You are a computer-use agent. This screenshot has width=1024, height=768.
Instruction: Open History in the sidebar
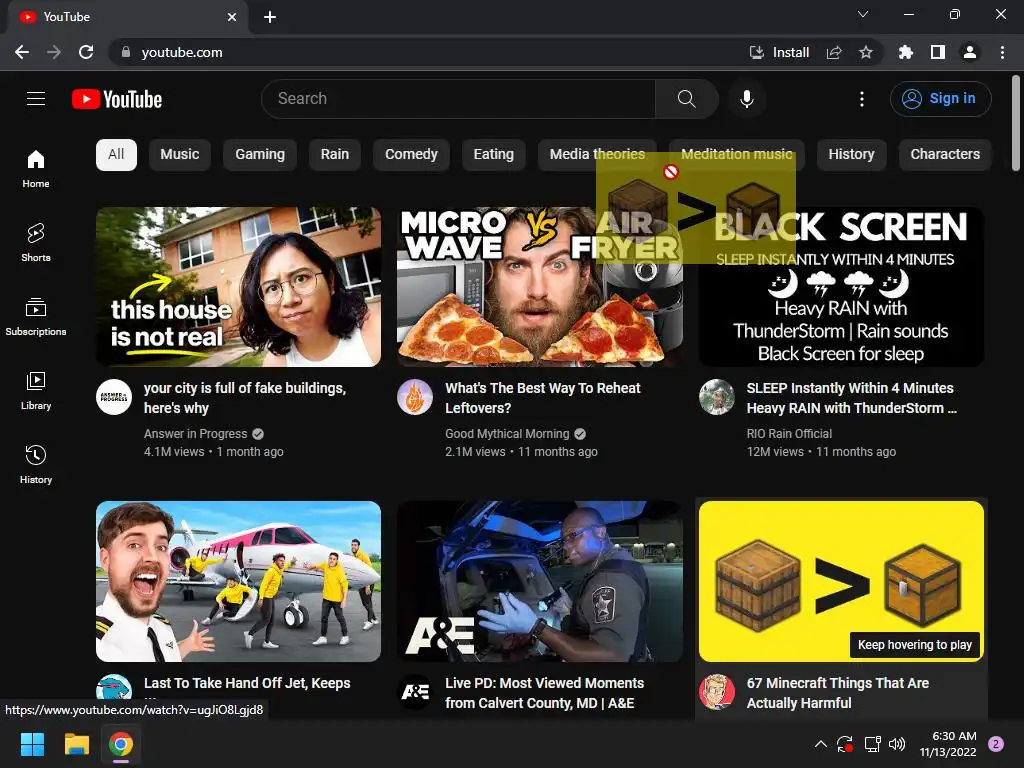point(36,464)
